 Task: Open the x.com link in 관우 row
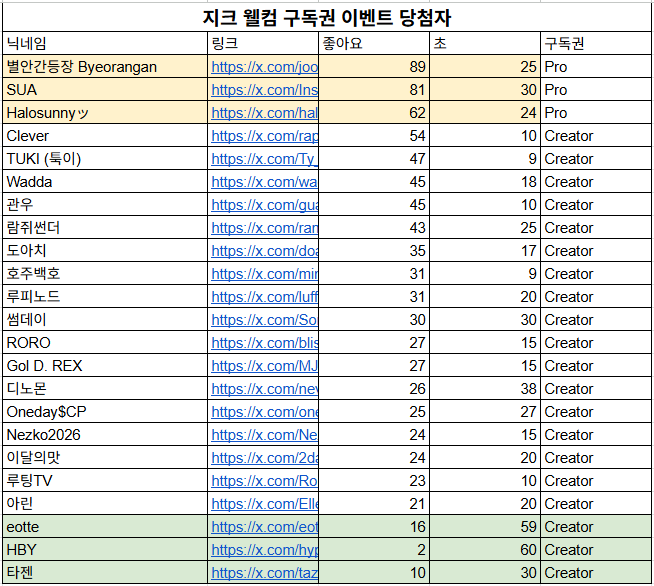click(264, 205)
